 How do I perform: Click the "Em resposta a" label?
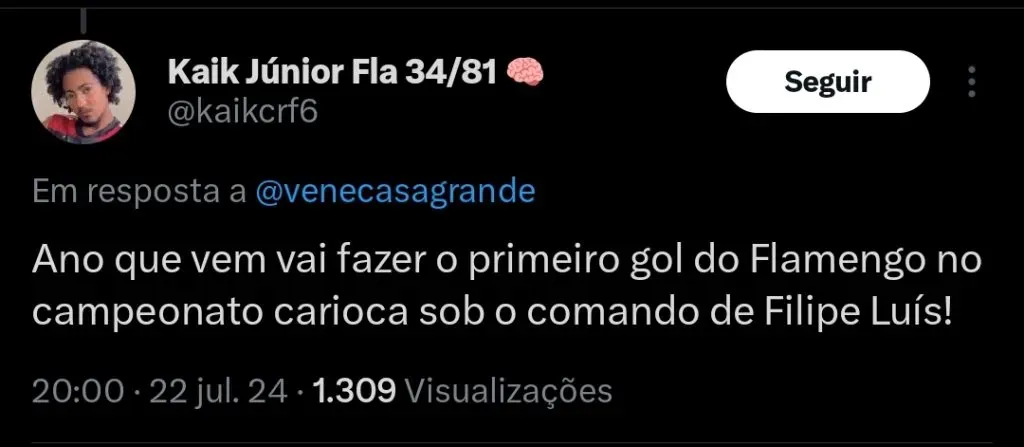[139, 192]
